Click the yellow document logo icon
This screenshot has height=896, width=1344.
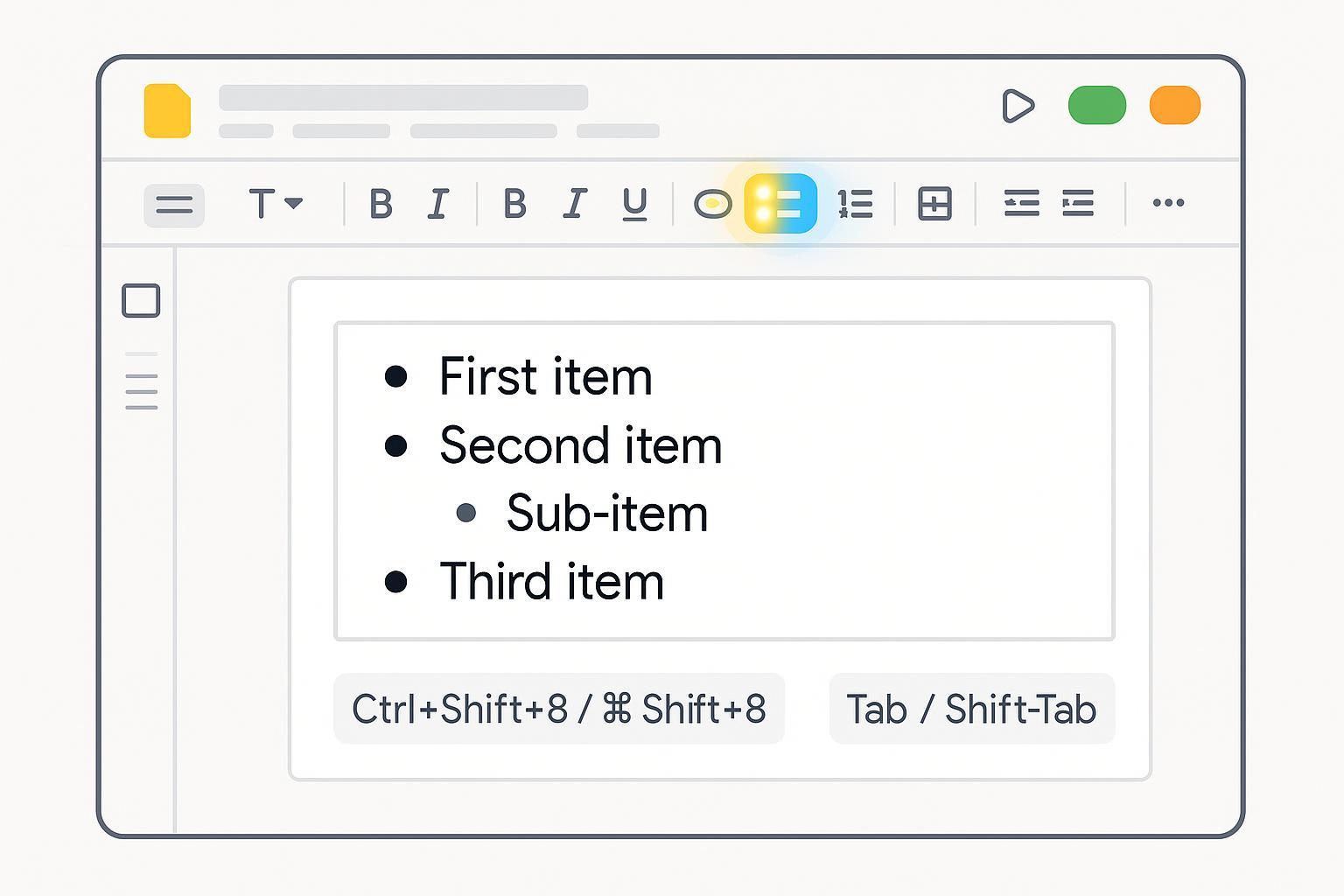(167, 111)
